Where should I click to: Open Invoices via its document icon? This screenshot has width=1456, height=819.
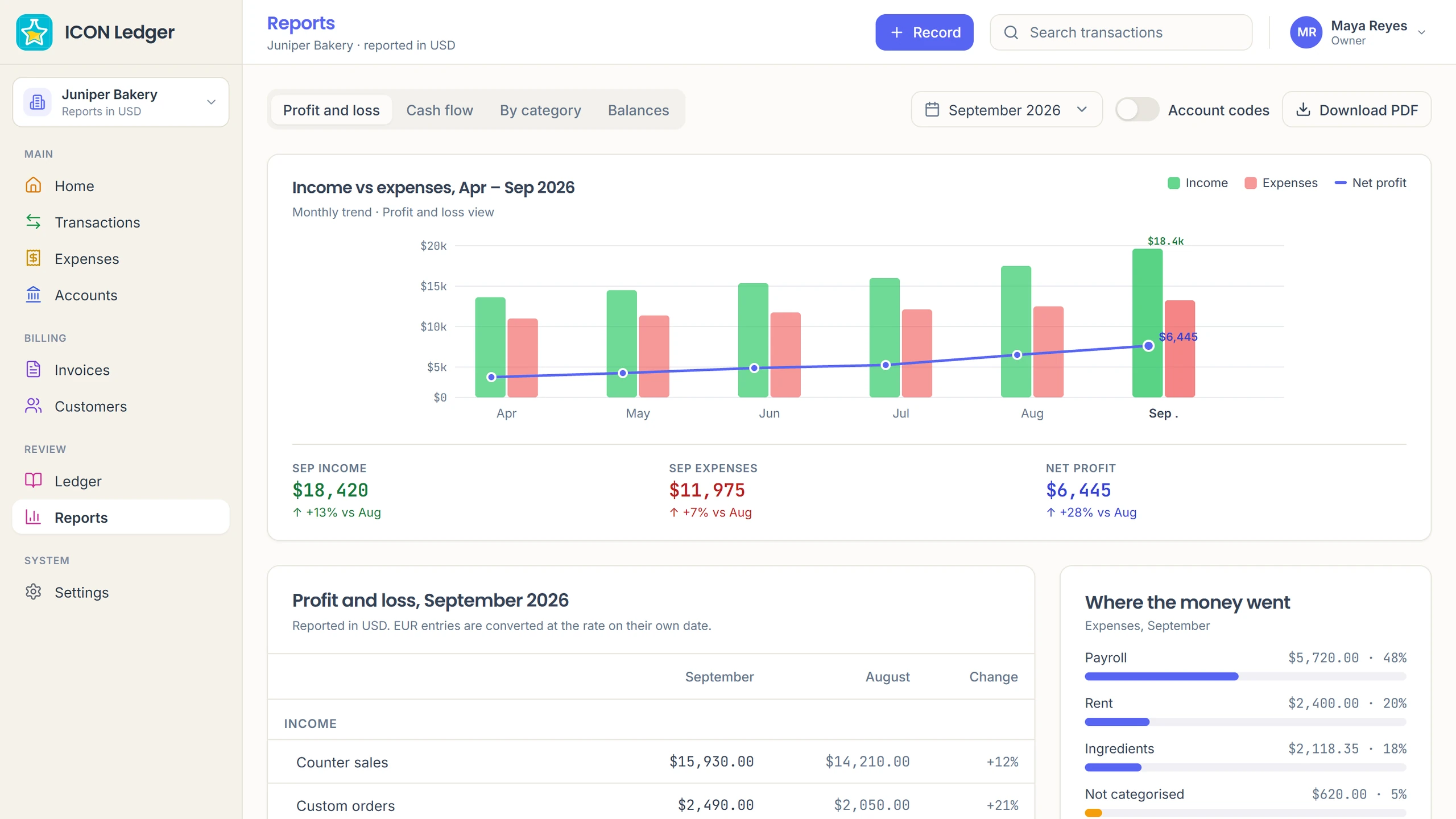(x=34, y=370)
